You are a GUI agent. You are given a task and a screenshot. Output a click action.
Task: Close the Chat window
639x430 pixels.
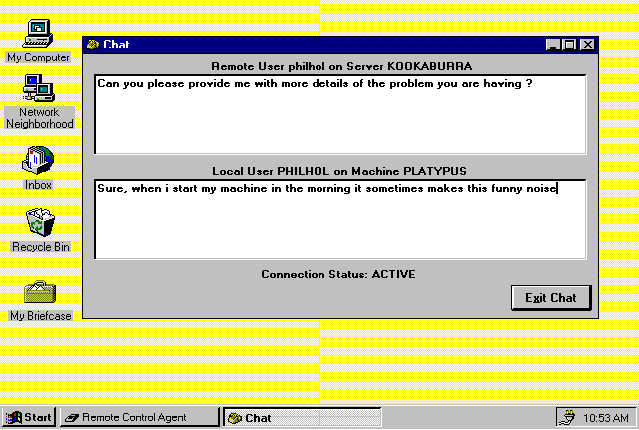[x=587, y=45]
